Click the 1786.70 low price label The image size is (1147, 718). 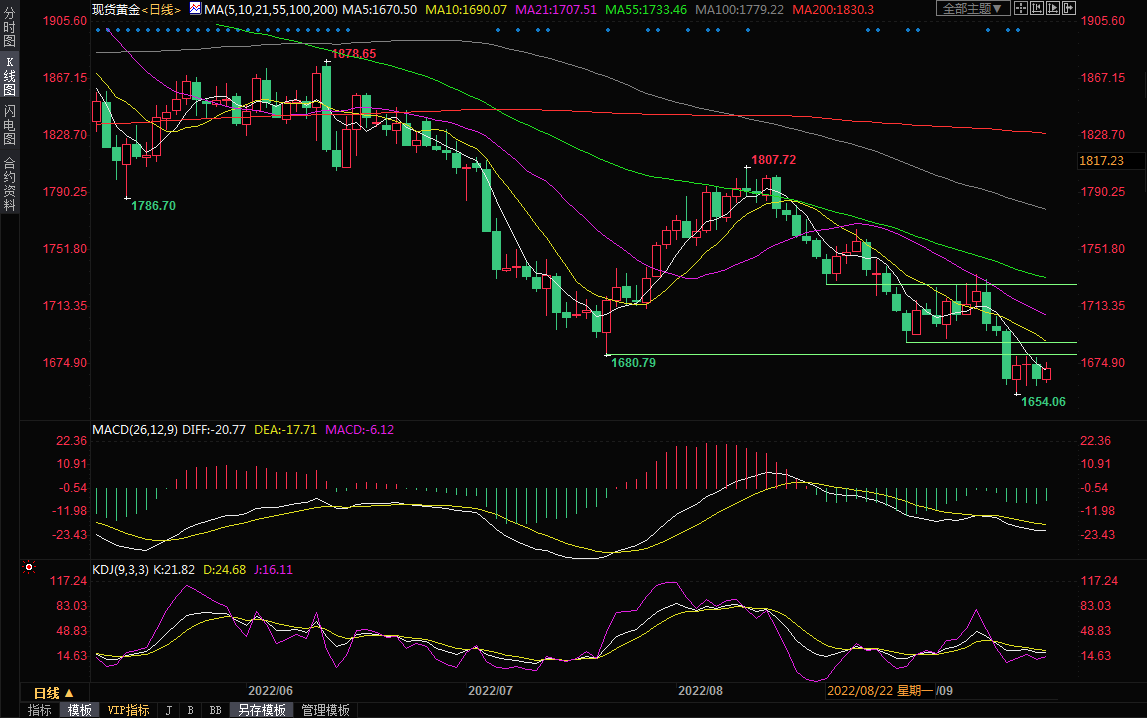point(154,205)
